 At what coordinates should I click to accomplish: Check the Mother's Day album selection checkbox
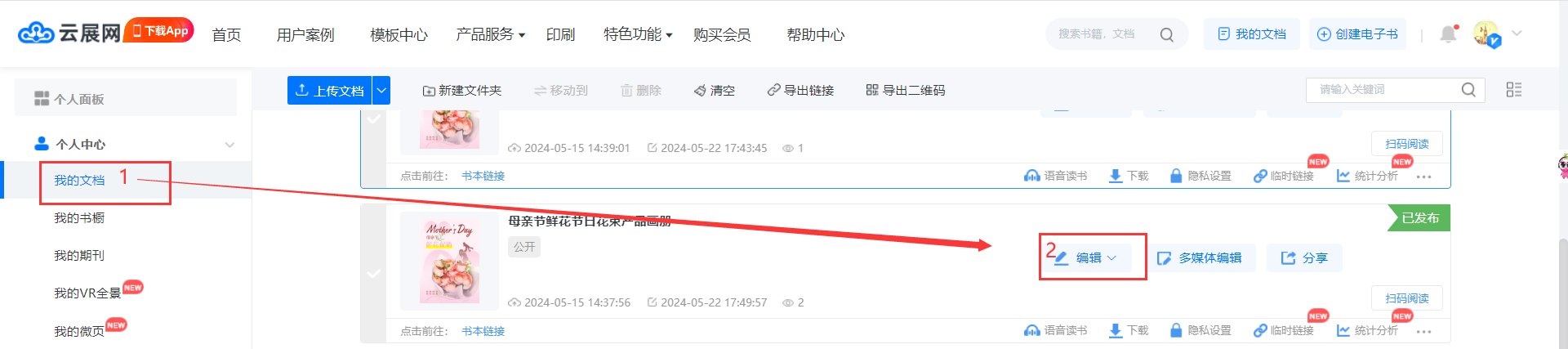coord(373,273)
